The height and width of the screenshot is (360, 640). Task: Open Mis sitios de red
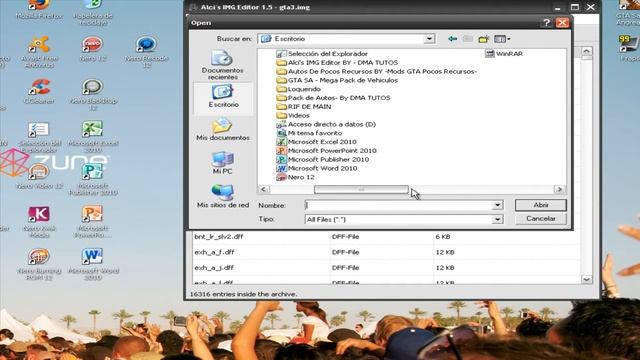coord(222,196)
